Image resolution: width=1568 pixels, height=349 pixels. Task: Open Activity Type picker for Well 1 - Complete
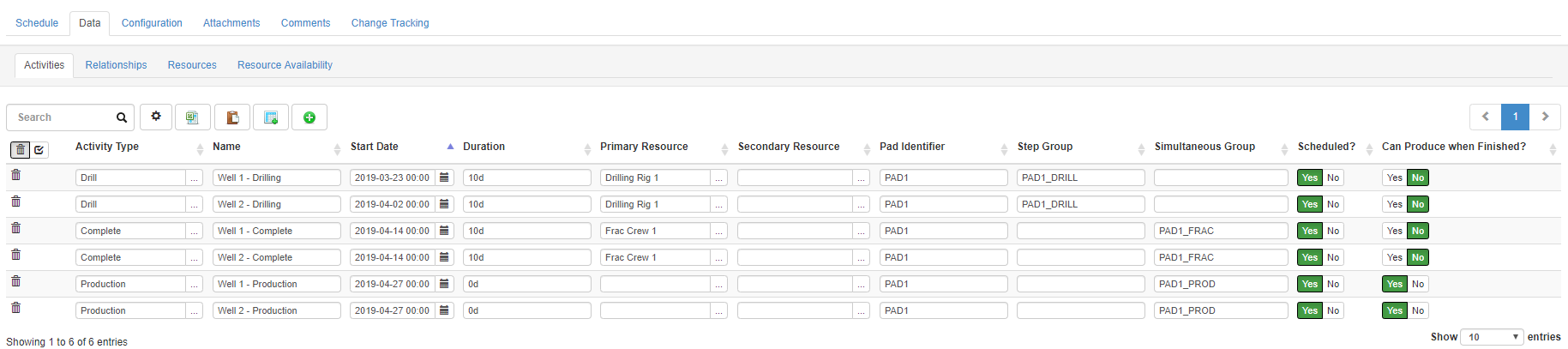click(x=195, y=231)
